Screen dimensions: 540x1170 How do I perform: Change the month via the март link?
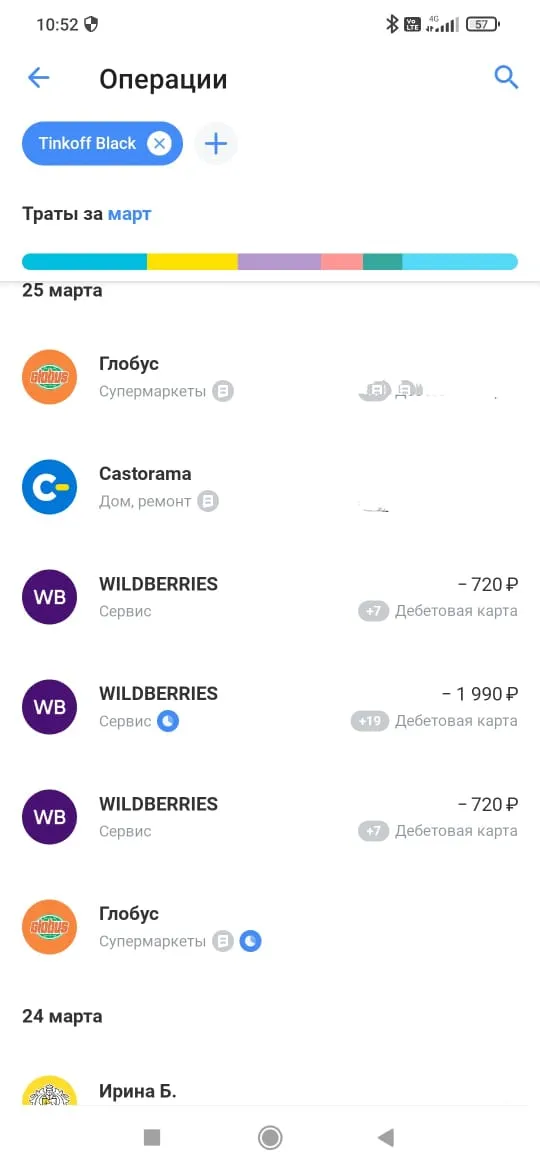pos(130,214)
